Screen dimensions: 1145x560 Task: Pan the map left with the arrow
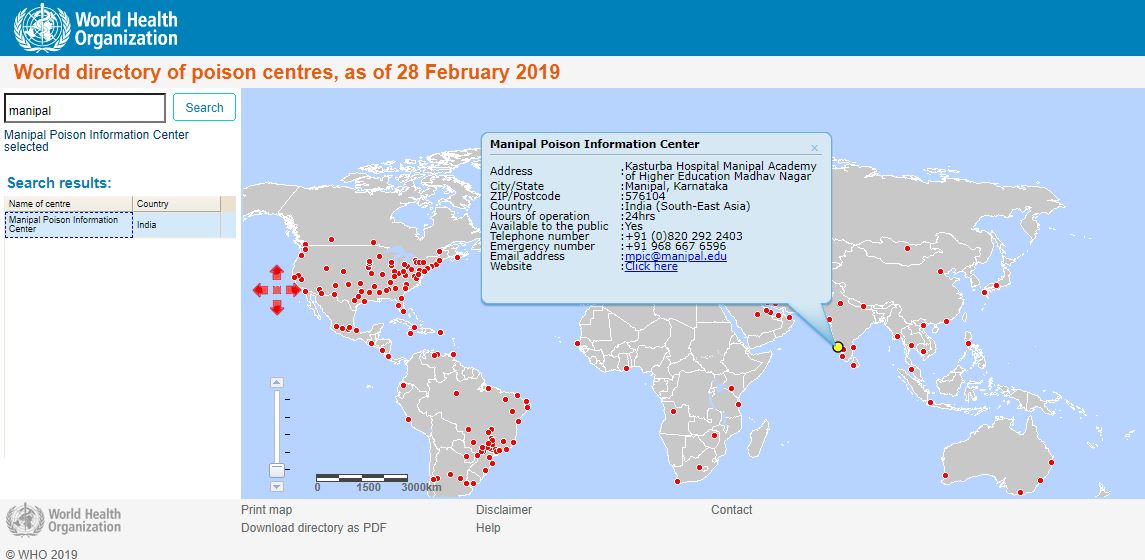[260, 290]
